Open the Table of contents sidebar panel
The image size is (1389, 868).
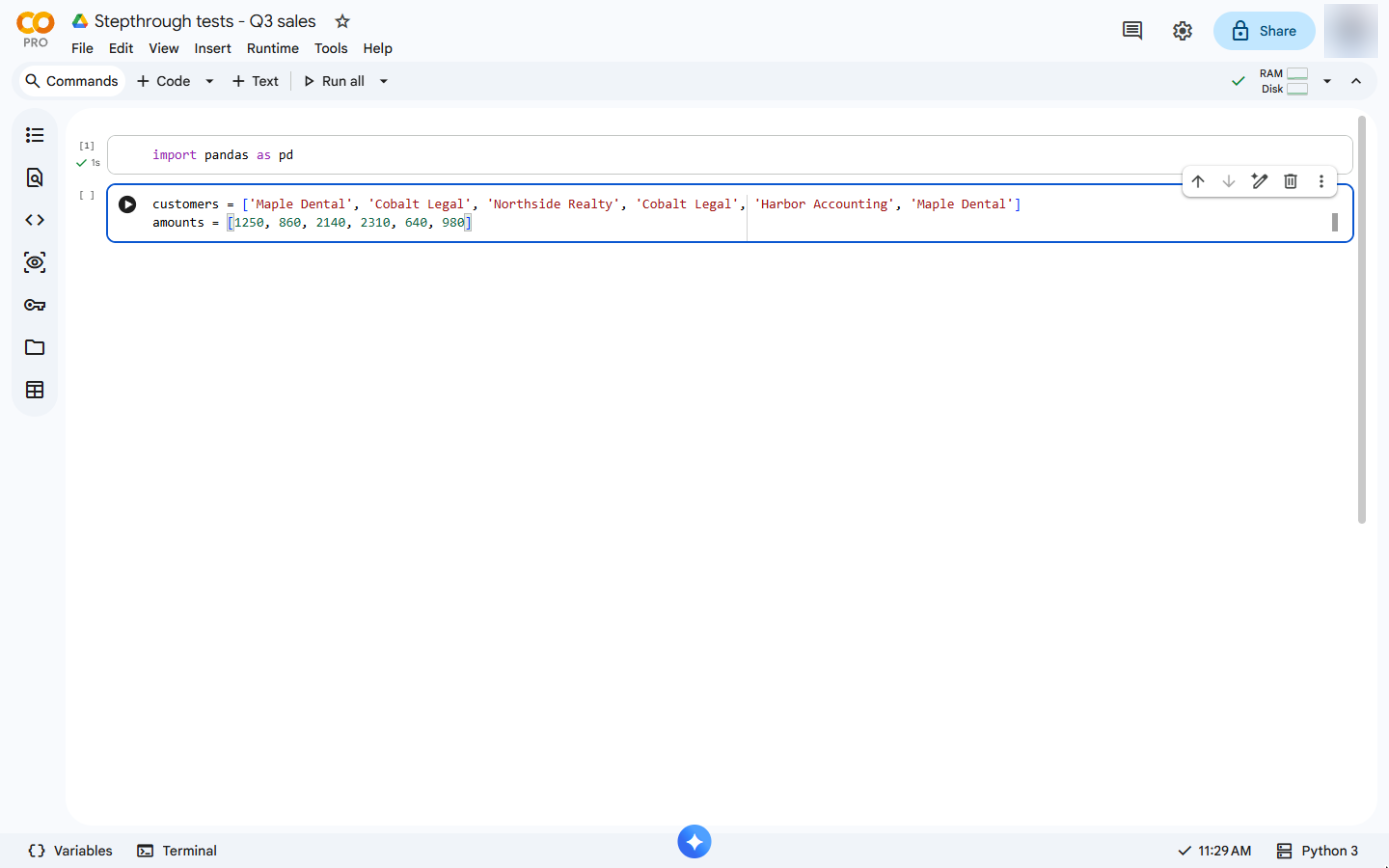[35, 135]
